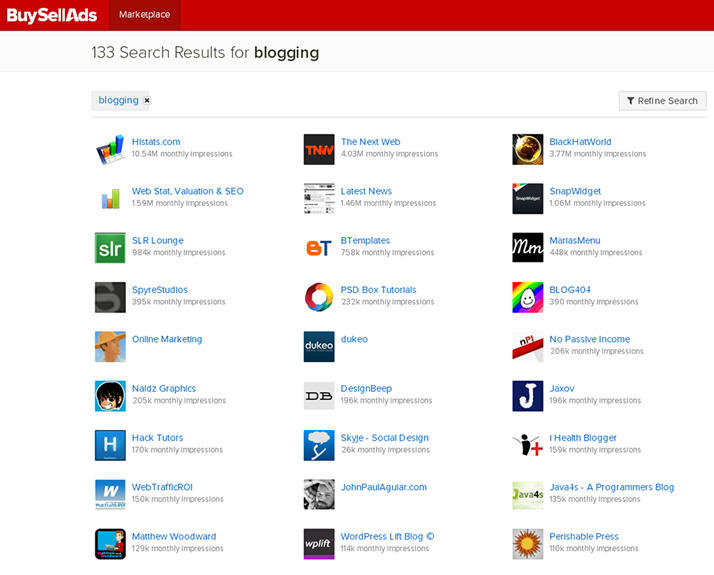Viewport: 714px width, 575px height.
Task: Open the Skyje Social Design logo
Action: pyautogui.click(x=319, y=445)
